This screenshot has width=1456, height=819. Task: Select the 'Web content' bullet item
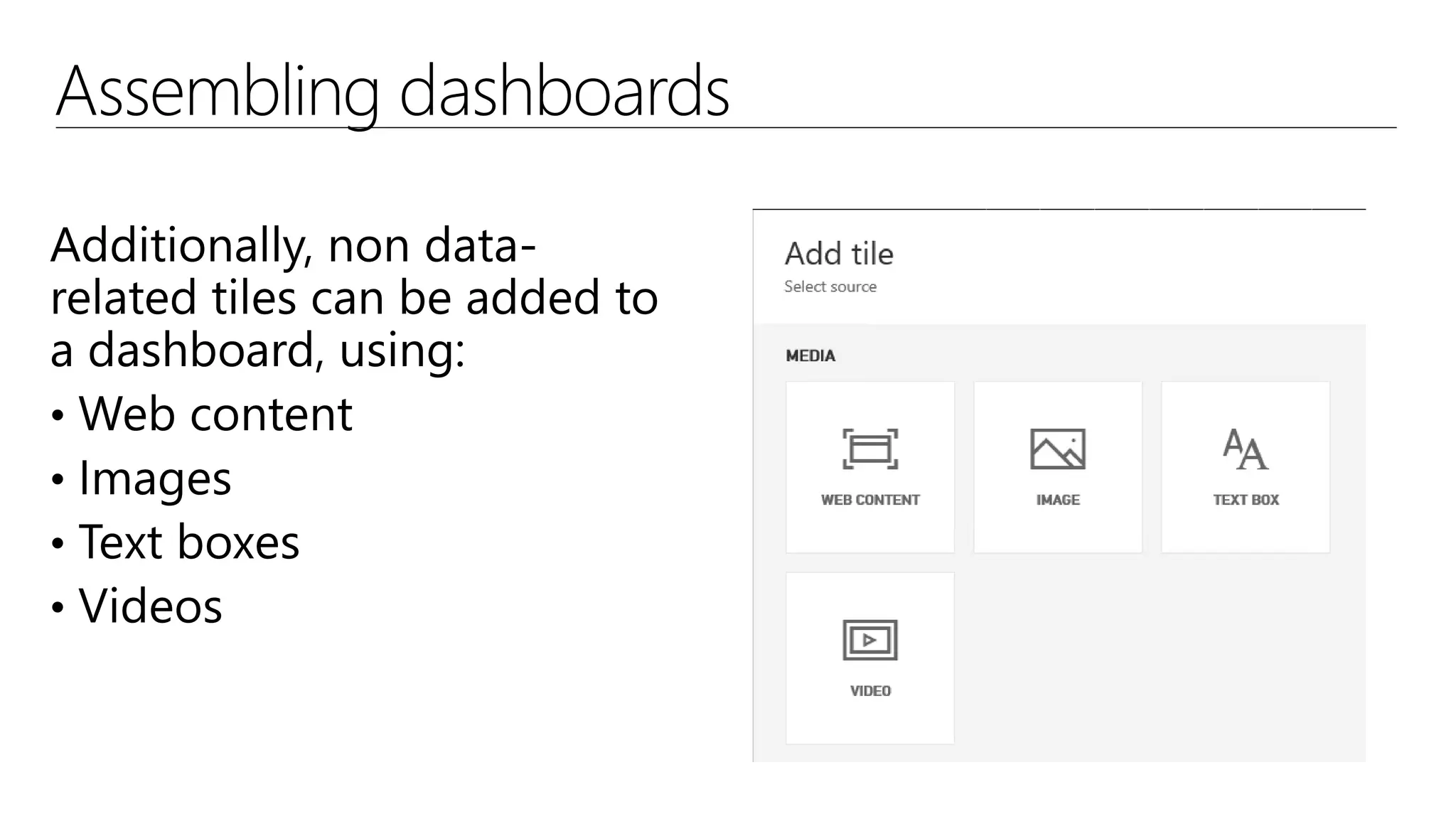tap(215, 413)
